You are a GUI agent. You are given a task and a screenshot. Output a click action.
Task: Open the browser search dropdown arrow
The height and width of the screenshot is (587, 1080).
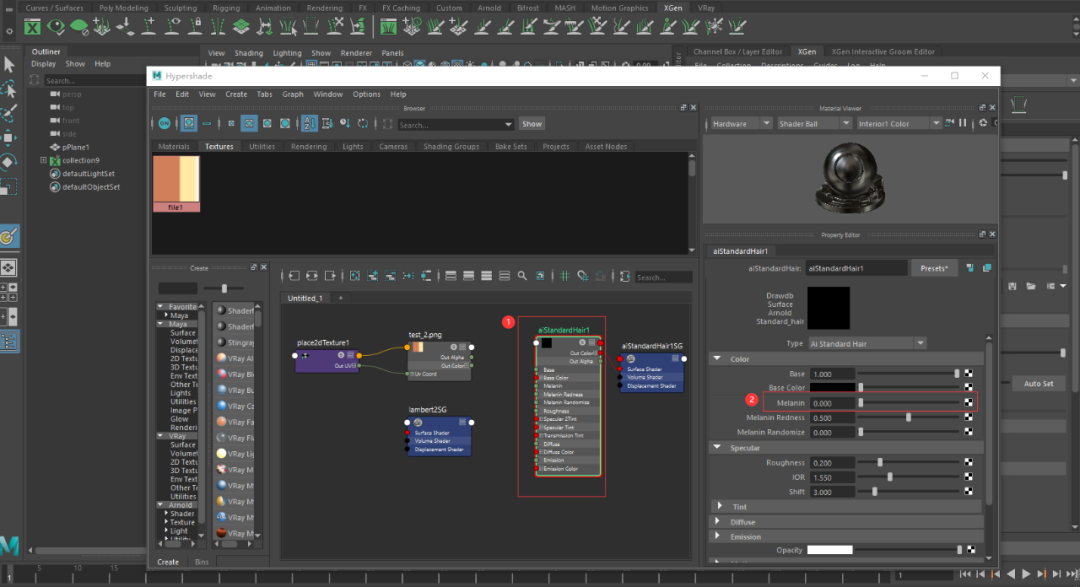(508, 125)
